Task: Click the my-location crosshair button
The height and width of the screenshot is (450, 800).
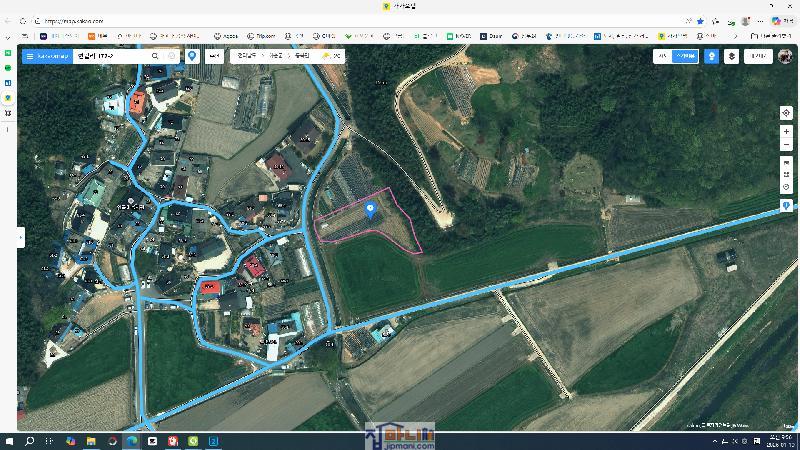Action: point(787,113)
